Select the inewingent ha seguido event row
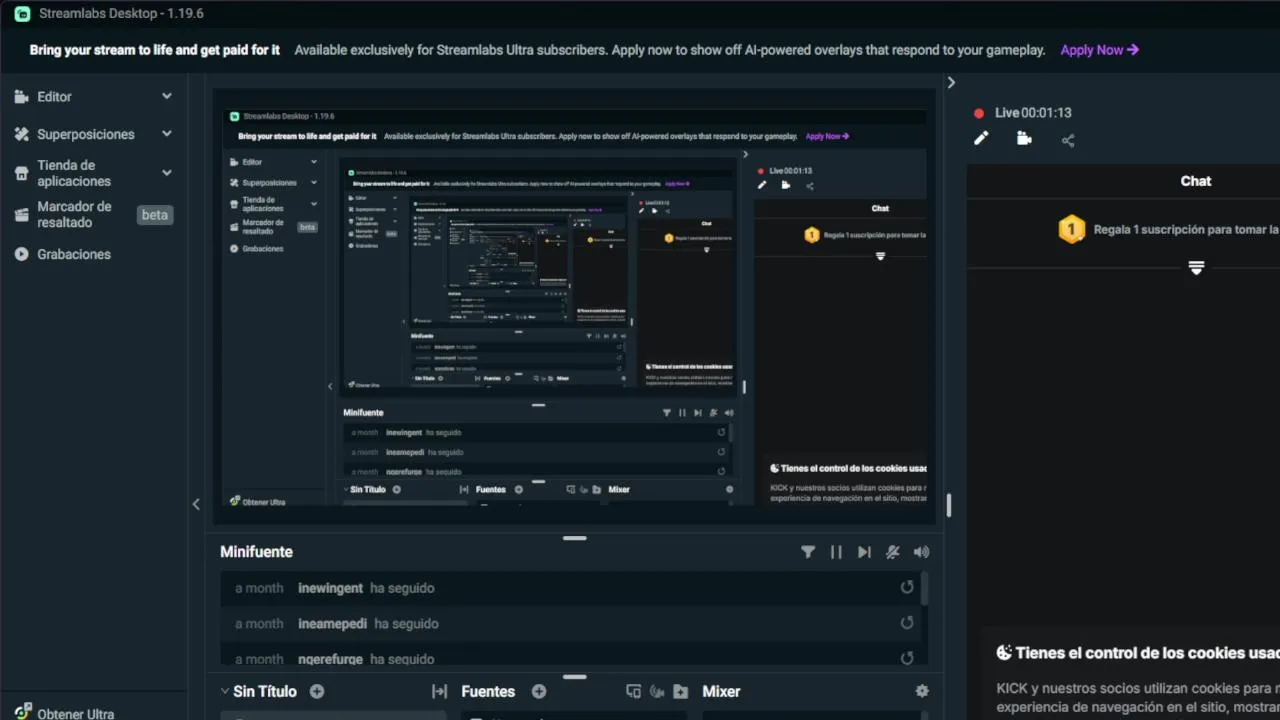This screenshot has height=720, width=1280. [570, 588]
